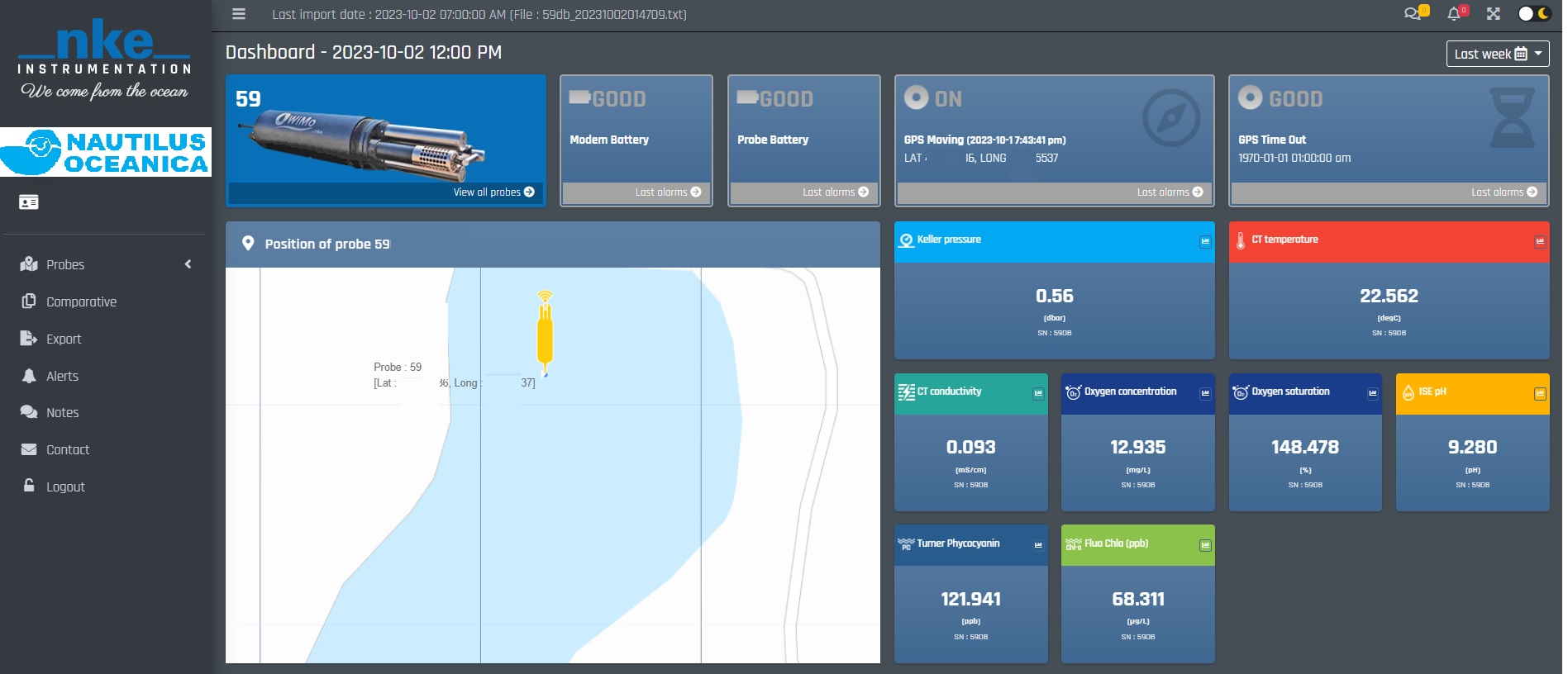The width and height of the screenshot is (1568, 674).
Task: Open the Last week date range dropdown
Action: click(x=1497, y=54)
